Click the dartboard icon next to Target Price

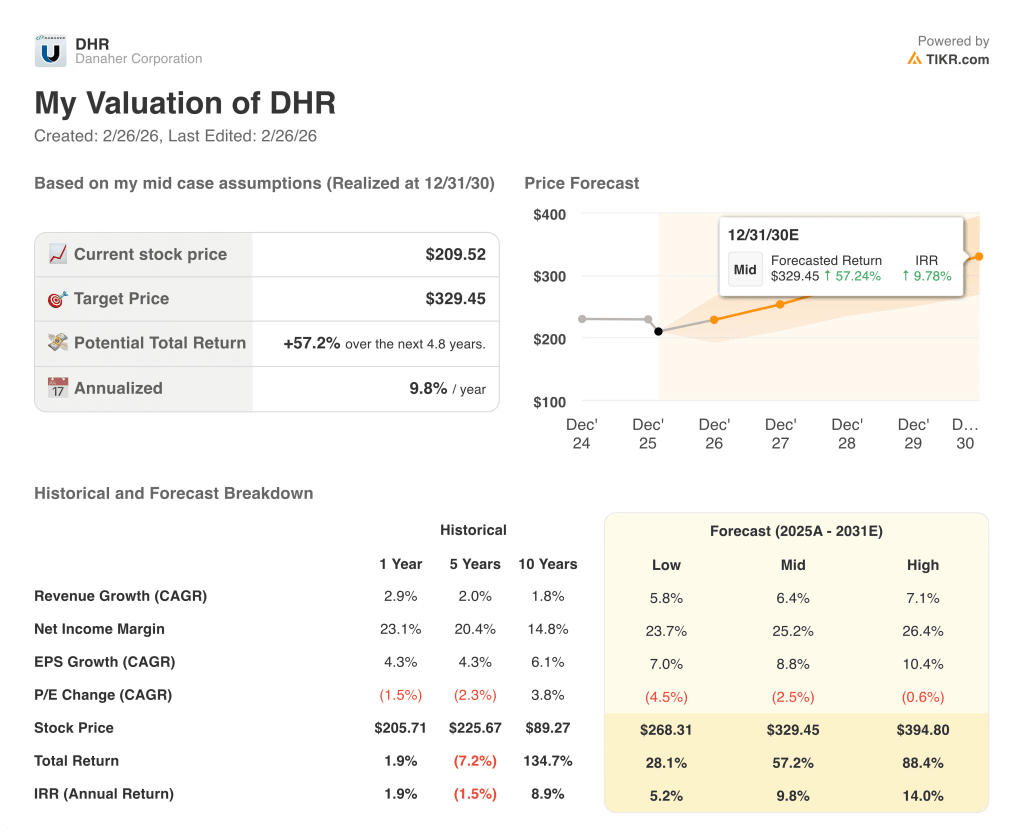tap(58, 298)
